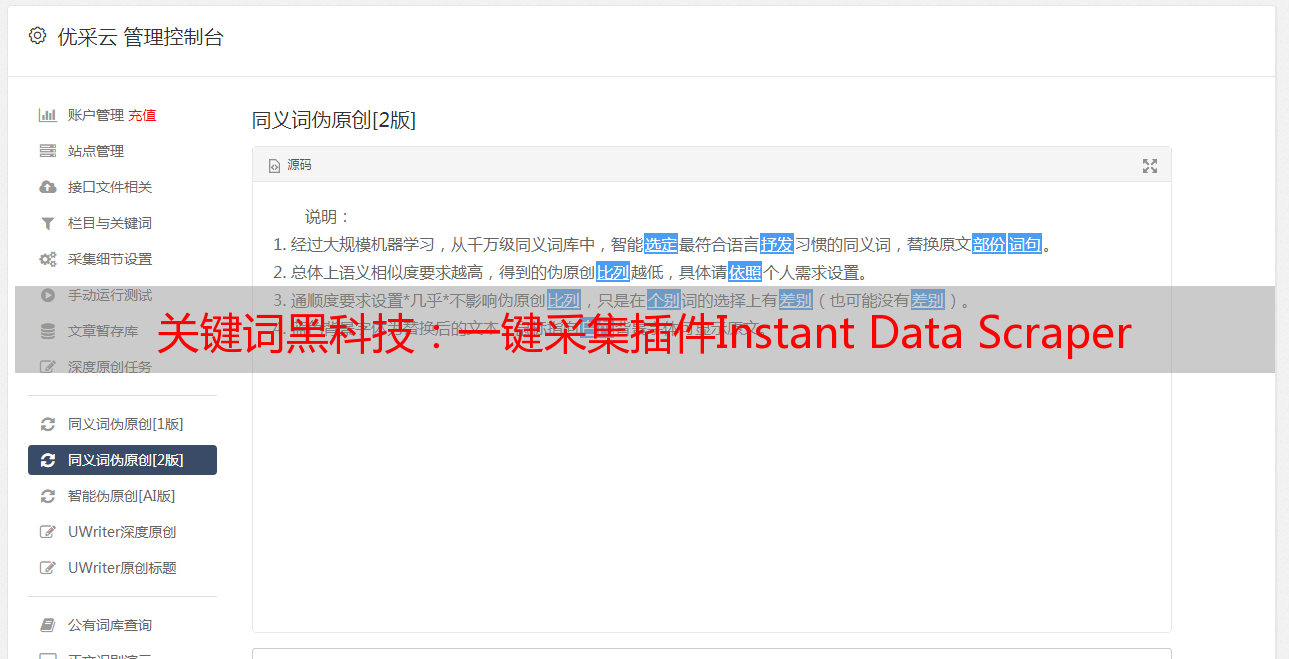
Task: Click highlighted word 选定 in the text
Action: coord(661,244)
